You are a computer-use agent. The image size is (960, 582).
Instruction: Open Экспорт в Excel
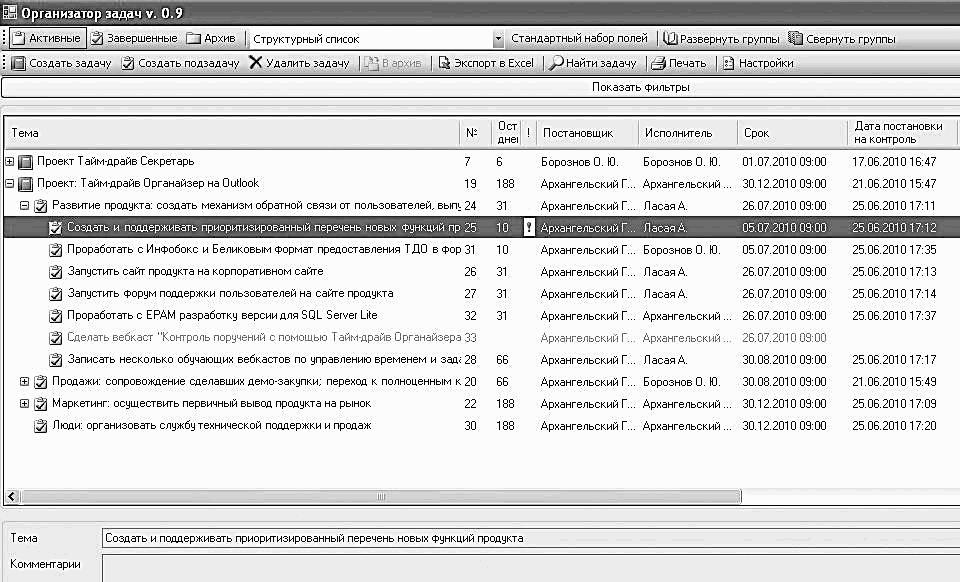pos(486,63)
